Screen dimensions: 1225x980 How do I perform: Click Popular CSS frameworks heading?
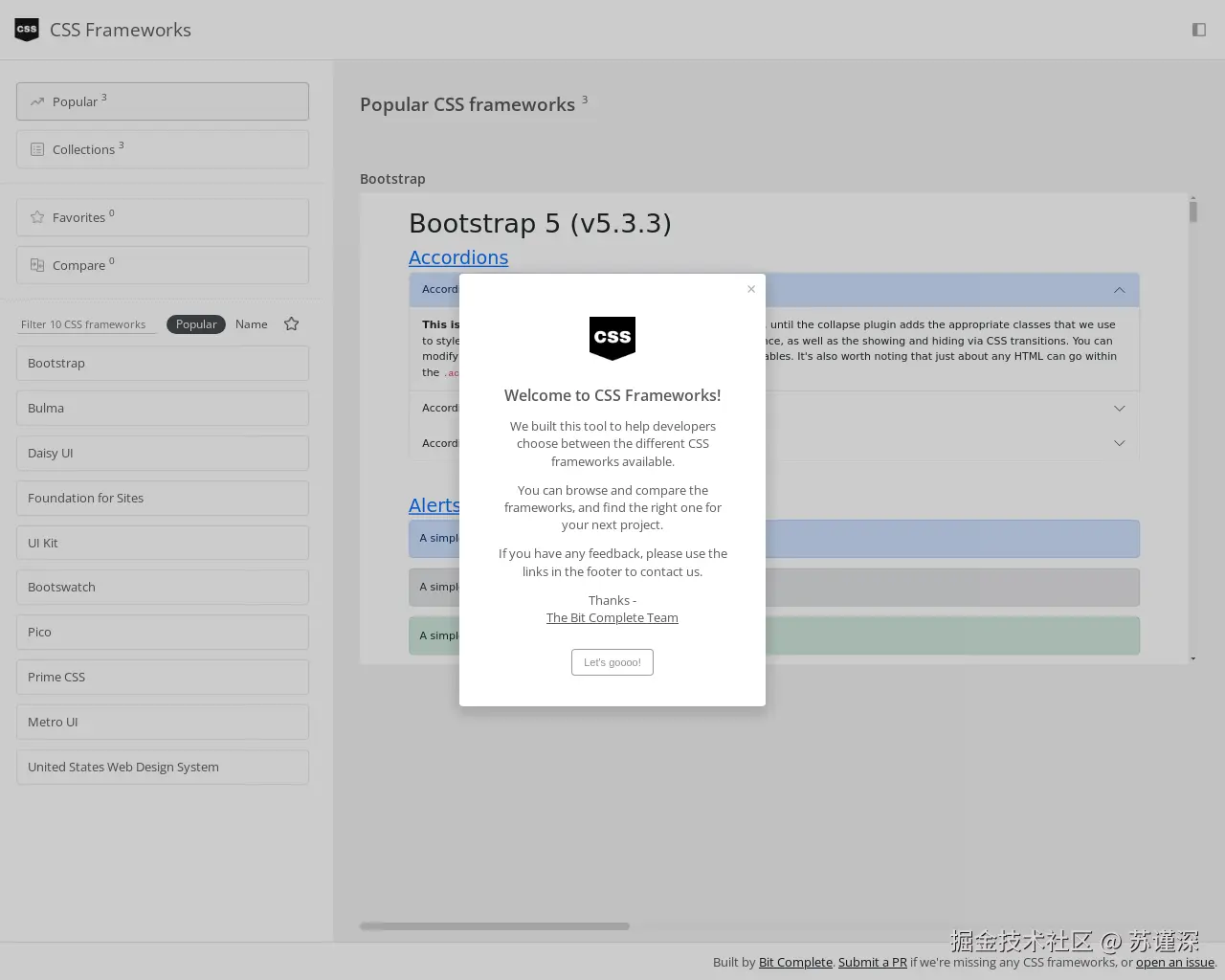[467, 104]
